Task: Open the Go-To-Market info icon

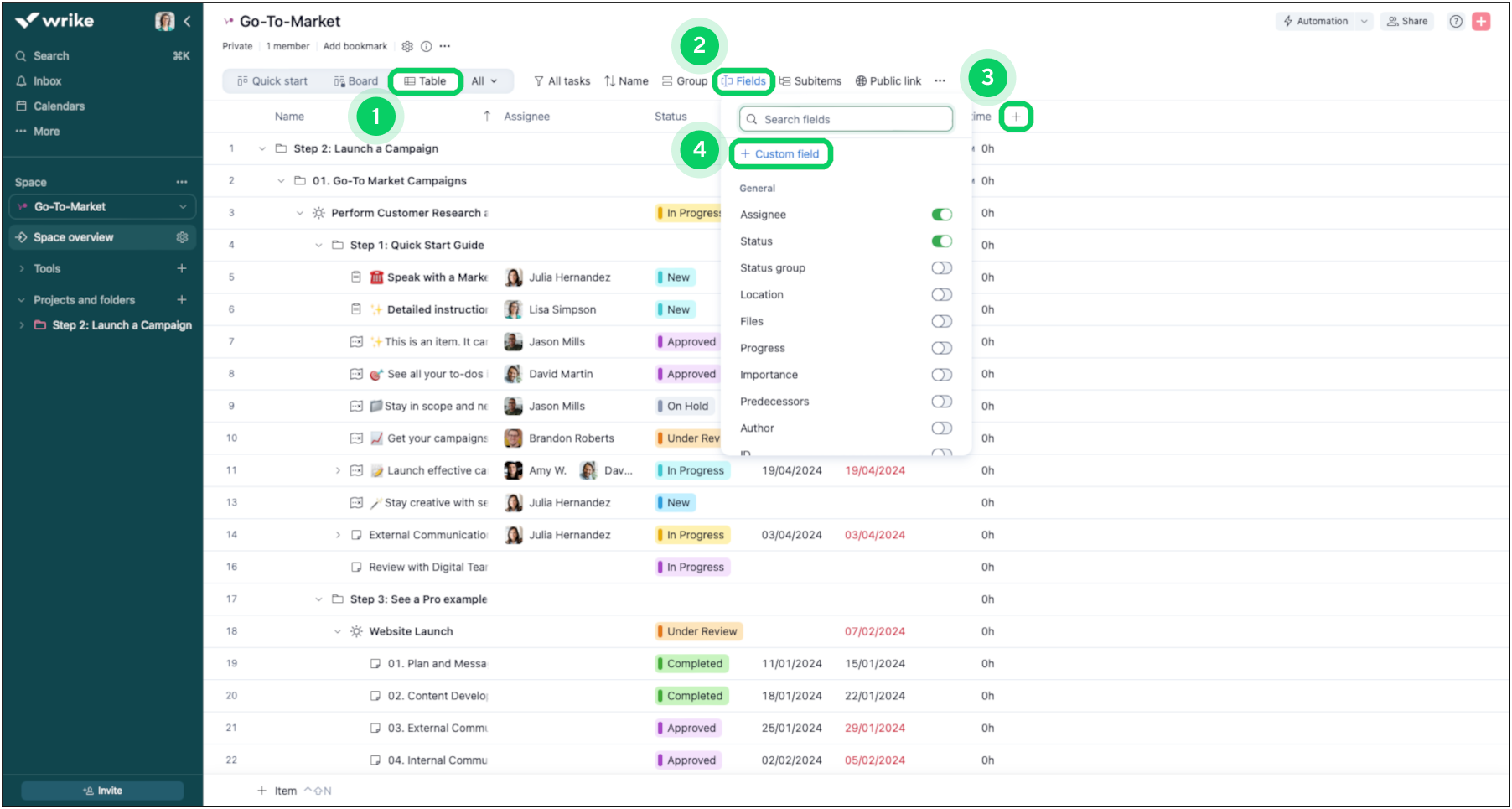Action: (x=426, y=47)
